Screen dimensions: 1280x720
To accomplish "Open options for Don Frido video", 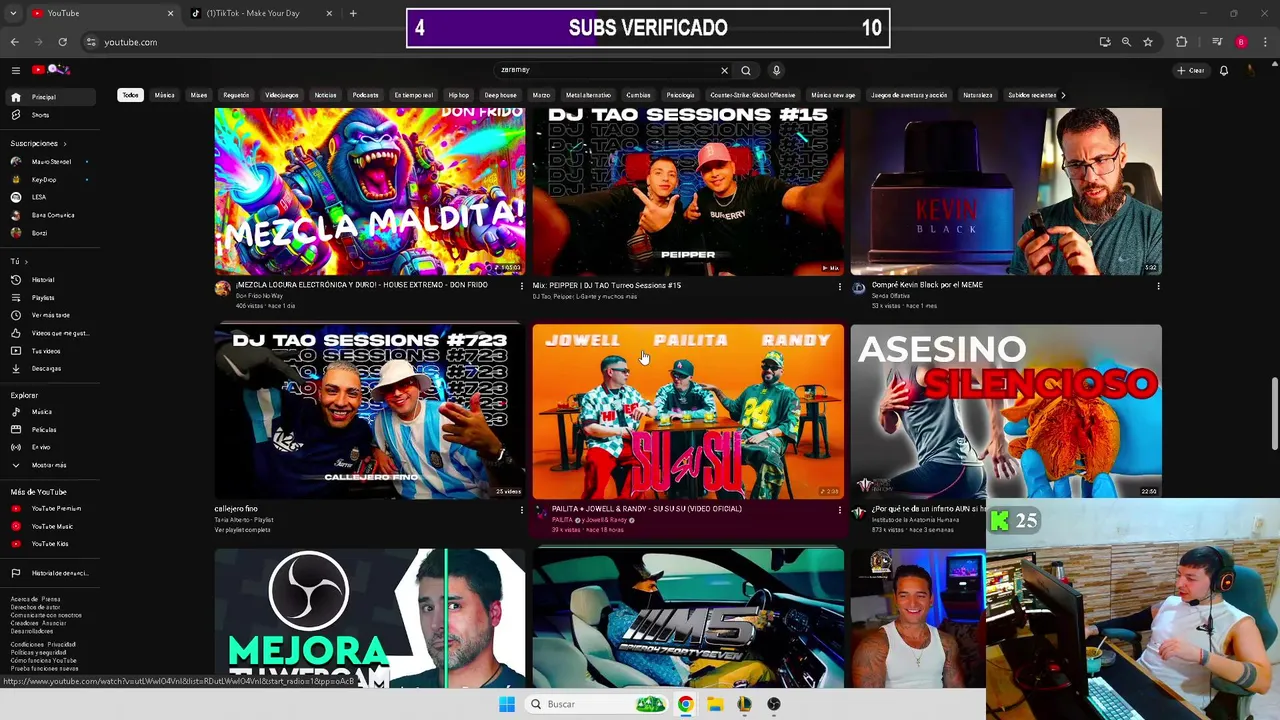I will 521,286.
